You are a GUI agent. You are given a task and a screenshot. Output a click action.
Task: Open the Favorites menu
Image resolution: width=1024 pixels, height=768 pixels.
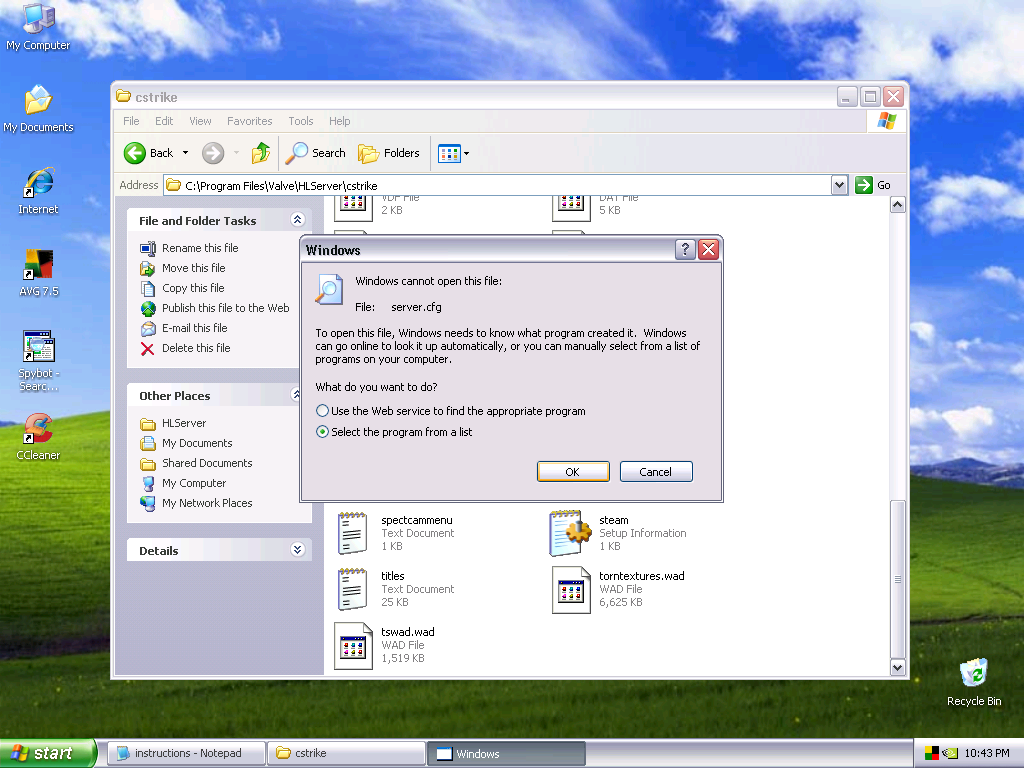point(249,121)
